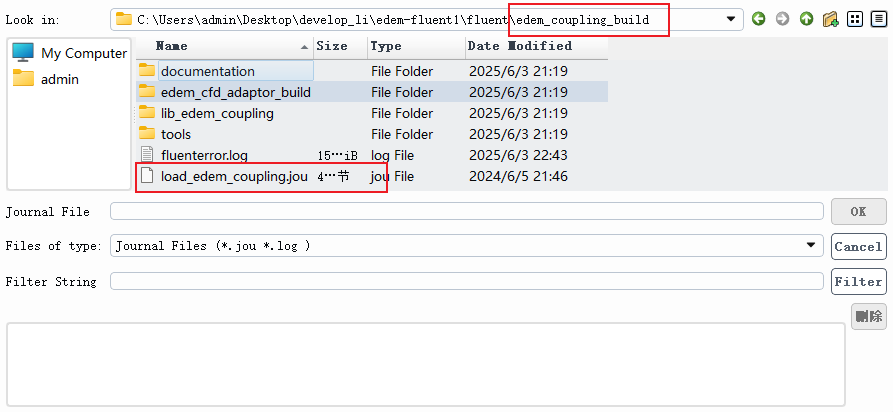Click the date 2024/6/5 21:46
The height and width of the screenshot is (412, 893).
[x=518, y=177]
